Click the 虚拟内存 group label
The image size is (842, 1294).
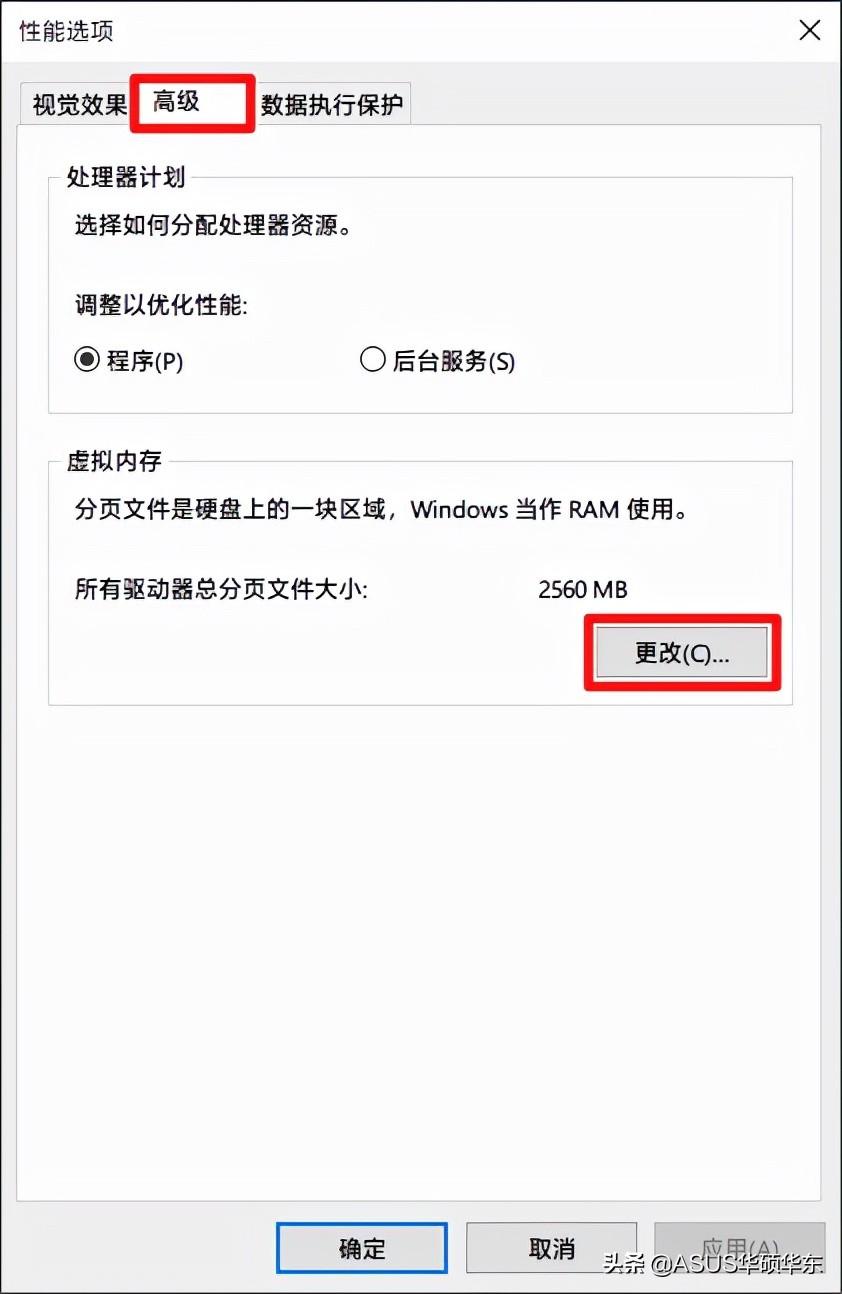click(114, 461)
